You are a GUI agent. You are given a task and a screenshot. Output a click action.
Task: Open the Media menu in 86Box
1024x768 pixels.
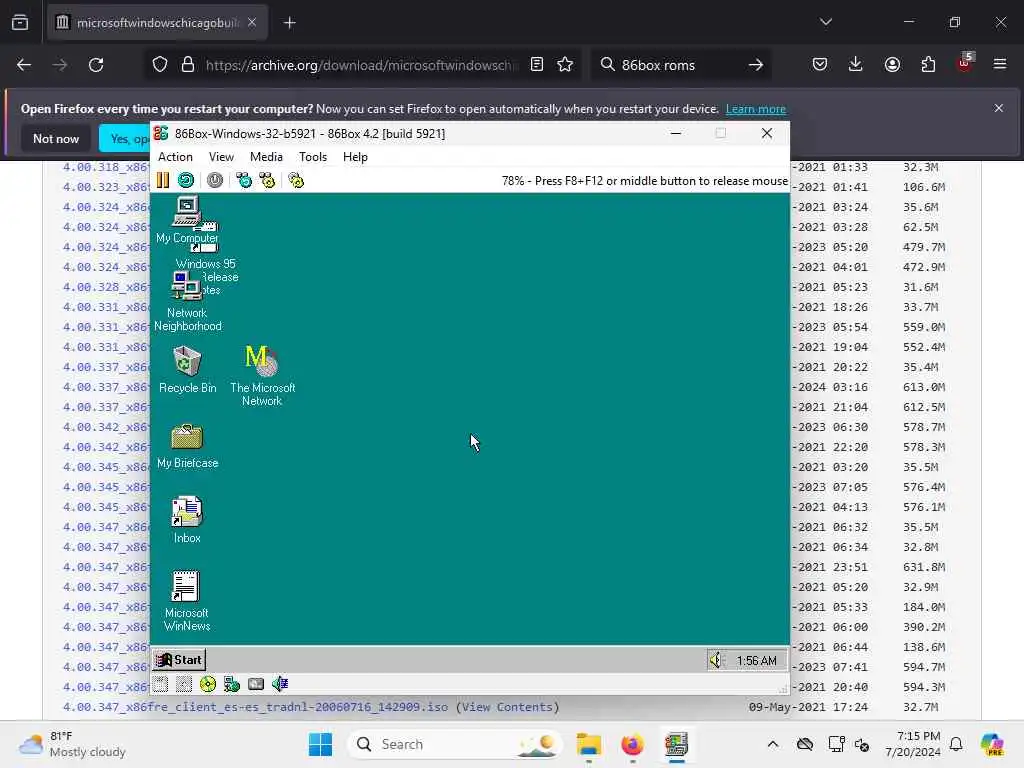coord(266,157)
